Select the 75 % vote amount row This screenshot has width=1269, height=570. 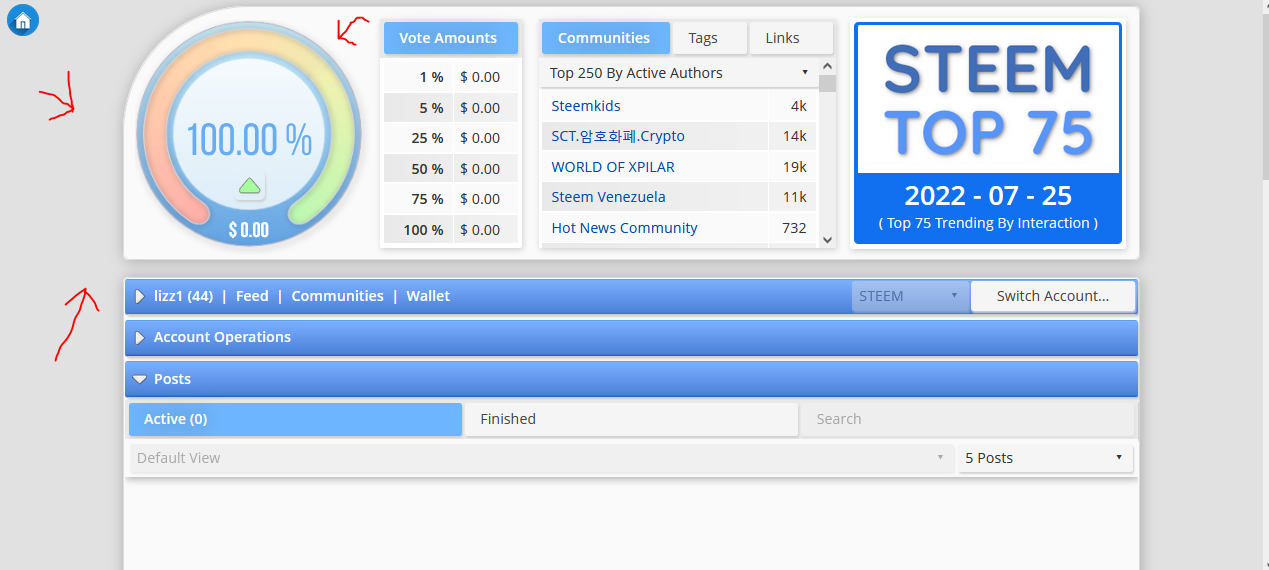coord(451,199)
